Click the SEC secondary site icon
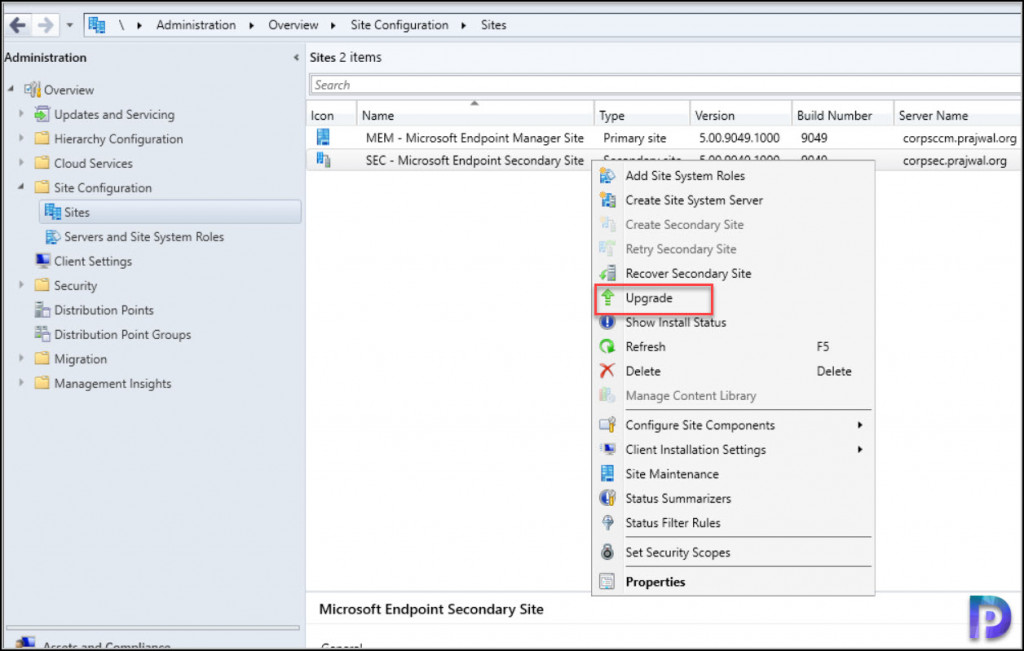The height and width of the screenshot is (651, 1024). tap(323, 160)
